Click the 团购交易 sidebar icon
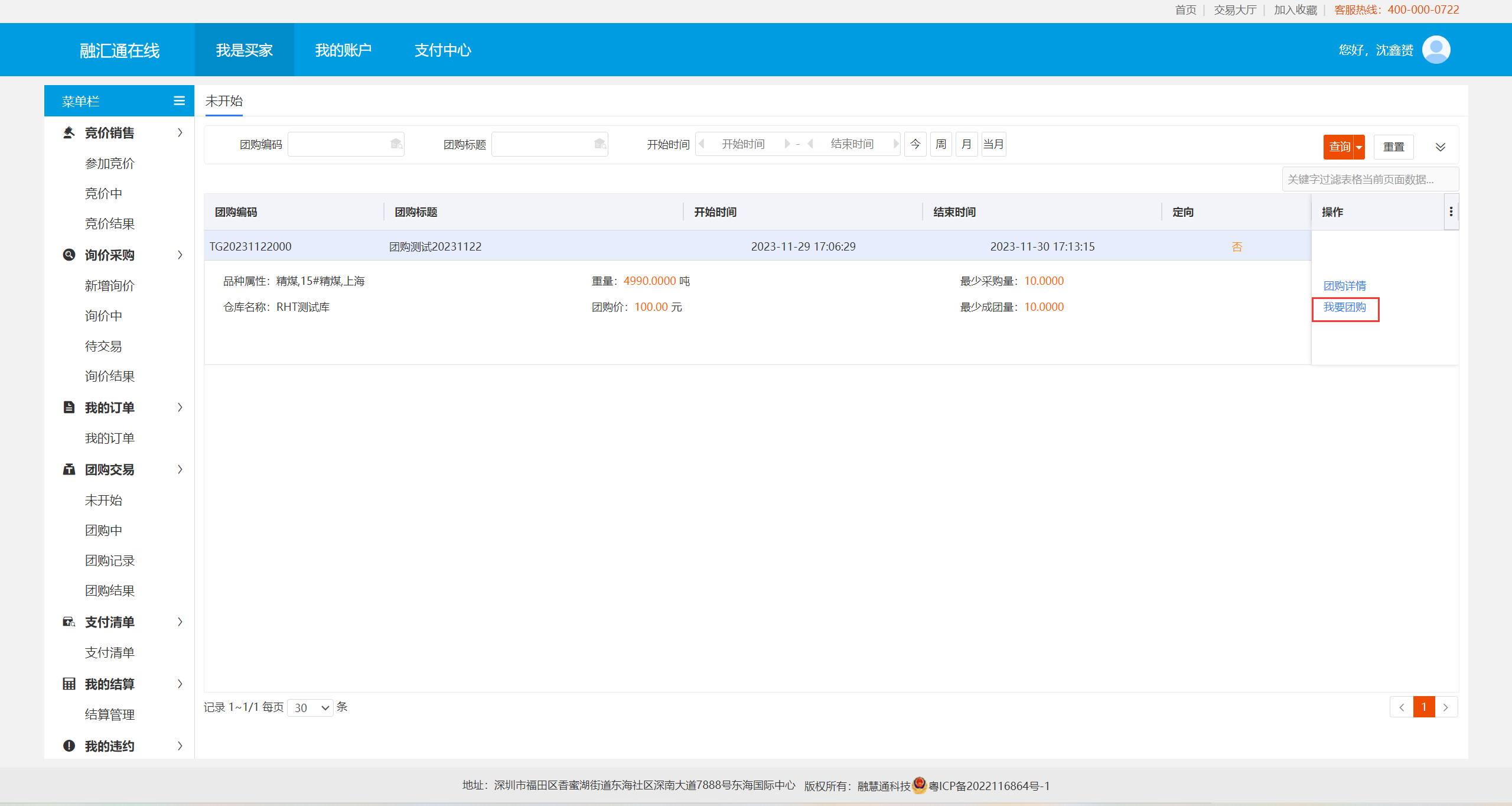The image size is (1512, 806). pyautogui.click(x=69, y=469)
